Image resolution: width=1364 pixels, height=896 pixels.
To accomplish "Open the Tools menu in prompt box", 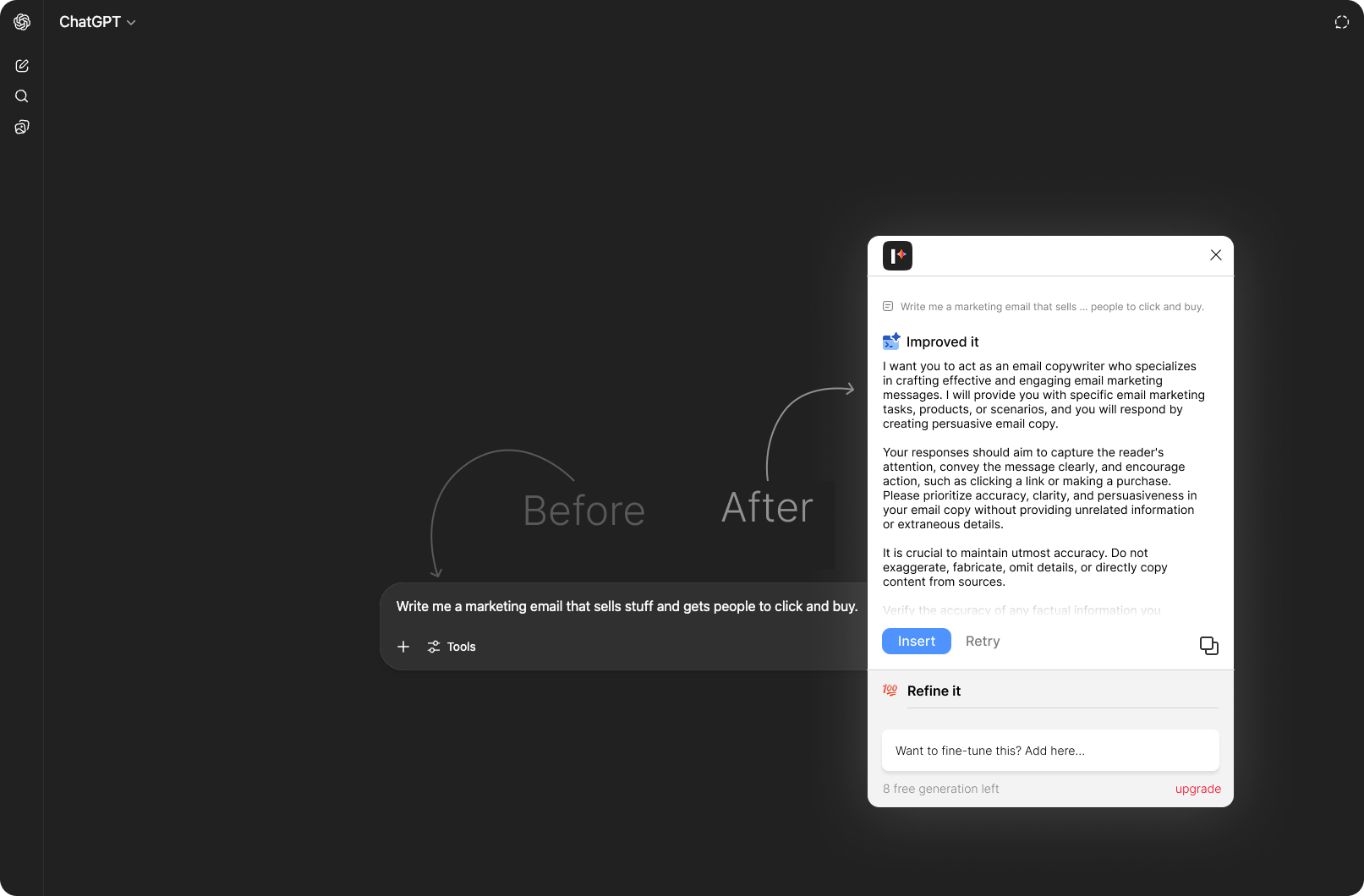I will tap(452, 647).
